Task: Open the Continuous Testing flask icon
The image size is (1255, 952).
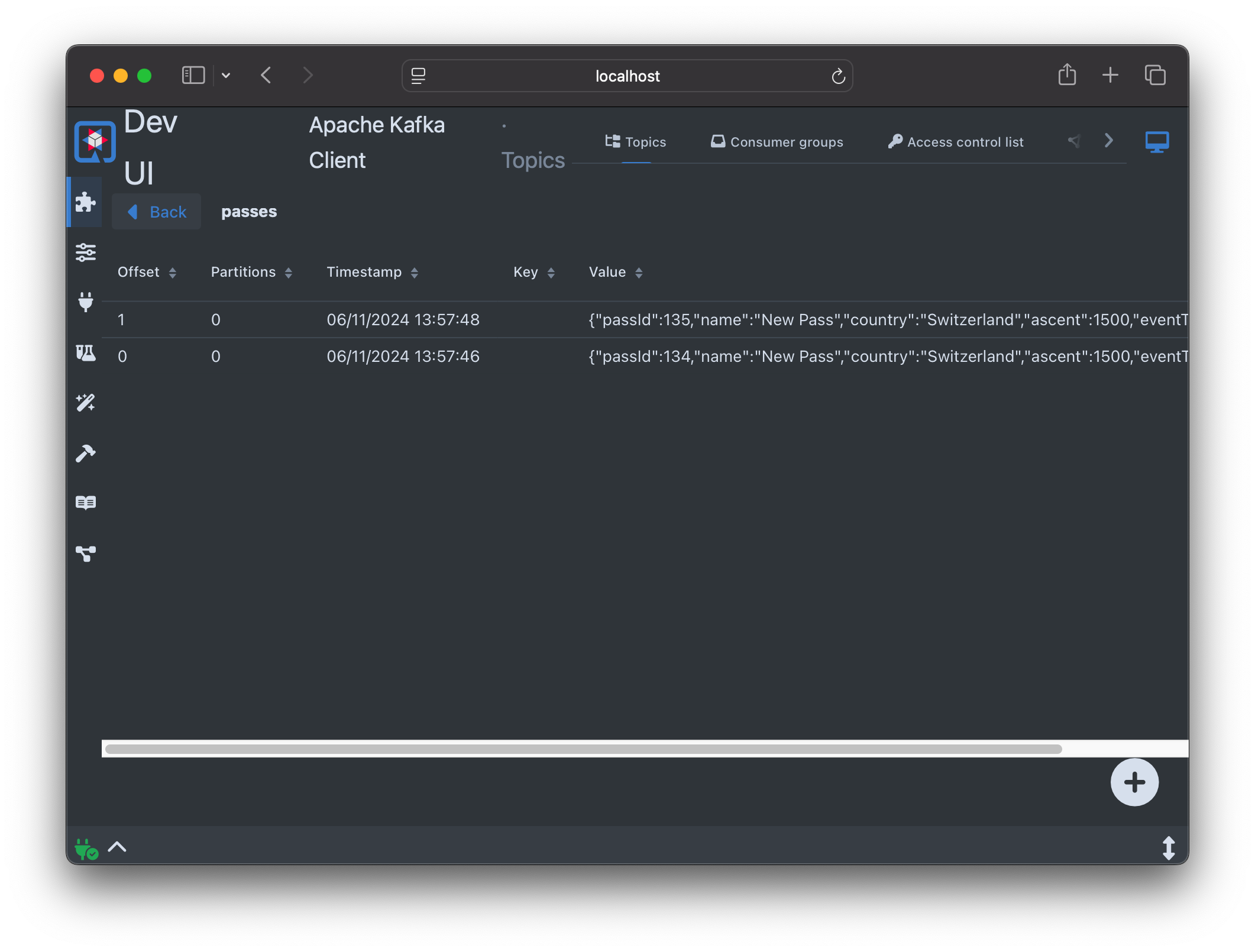Action: point(85,353)
